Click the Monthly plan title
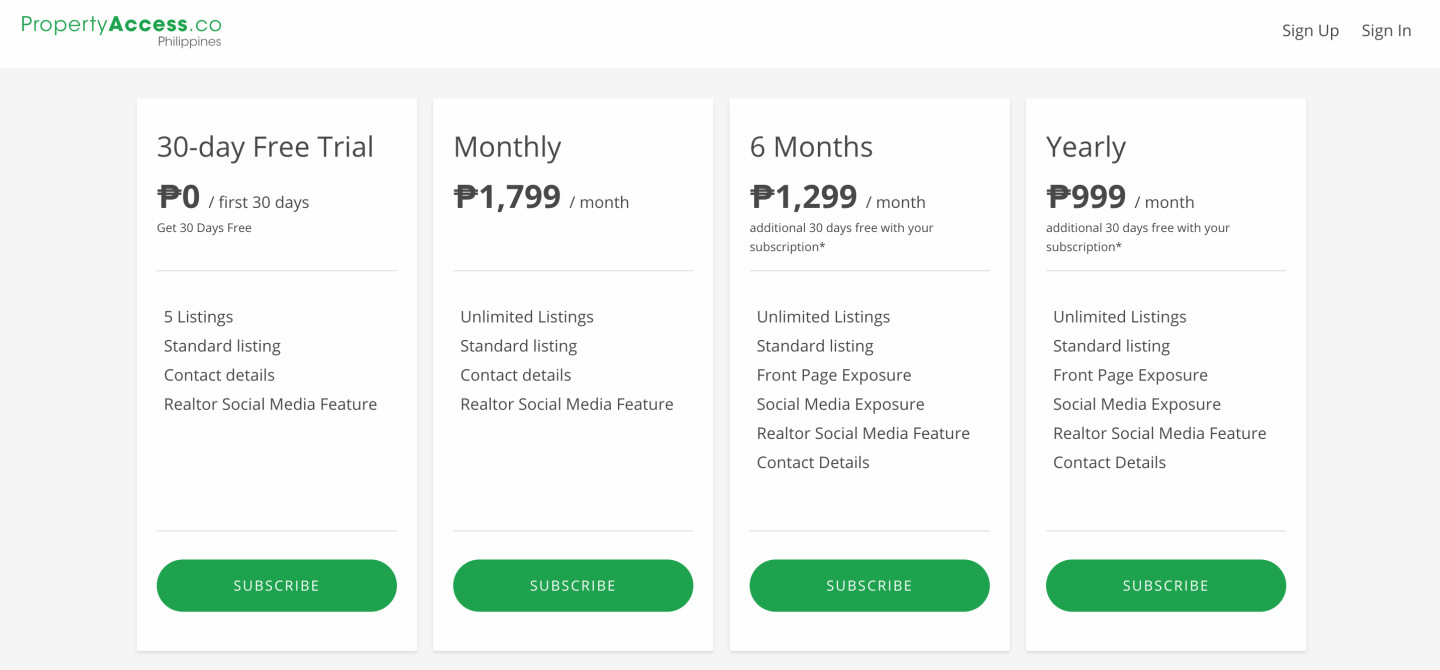This screenshot has height=670, width=1440. tap(507, 147)
